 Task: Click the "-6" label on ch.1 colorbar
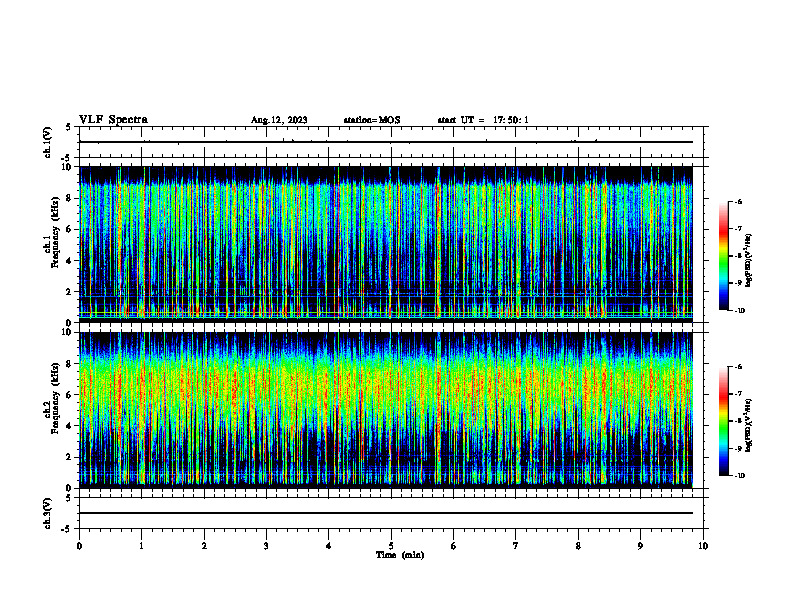[738, 202]
